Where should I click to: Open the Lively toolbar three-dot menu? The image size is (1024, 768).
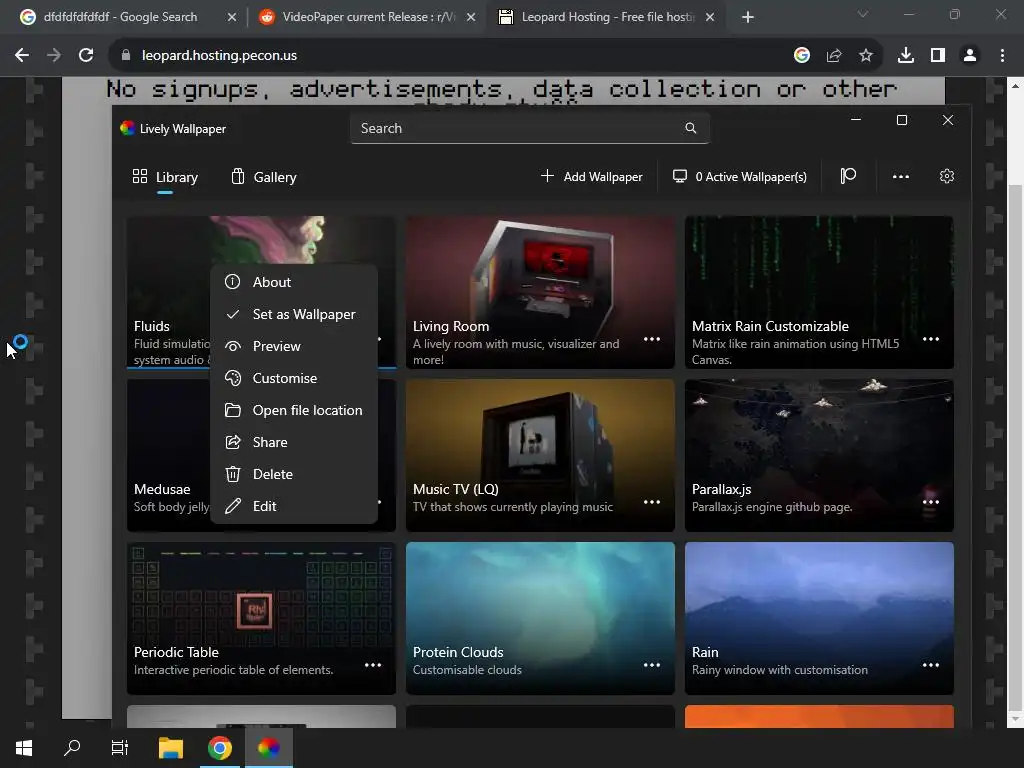pos(901,176)
